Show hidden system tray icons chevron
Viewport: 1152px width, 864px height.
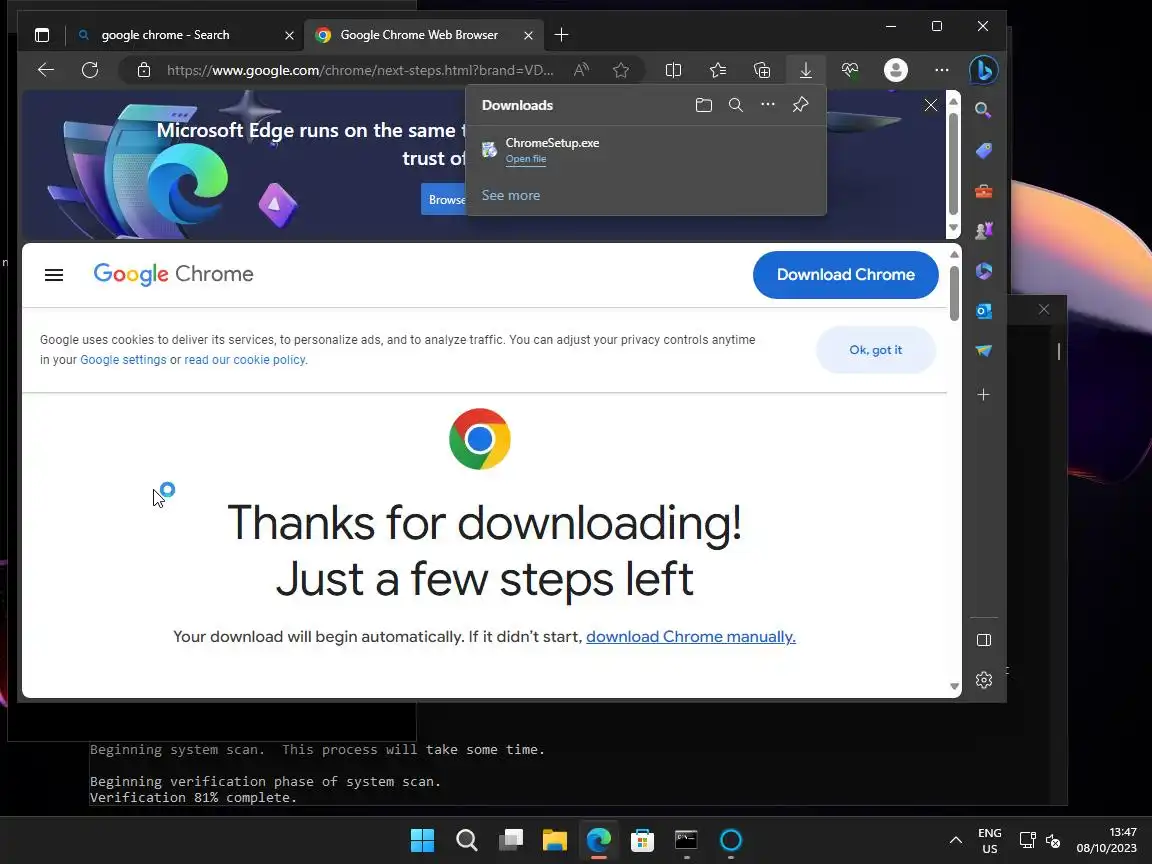(955, 840)
